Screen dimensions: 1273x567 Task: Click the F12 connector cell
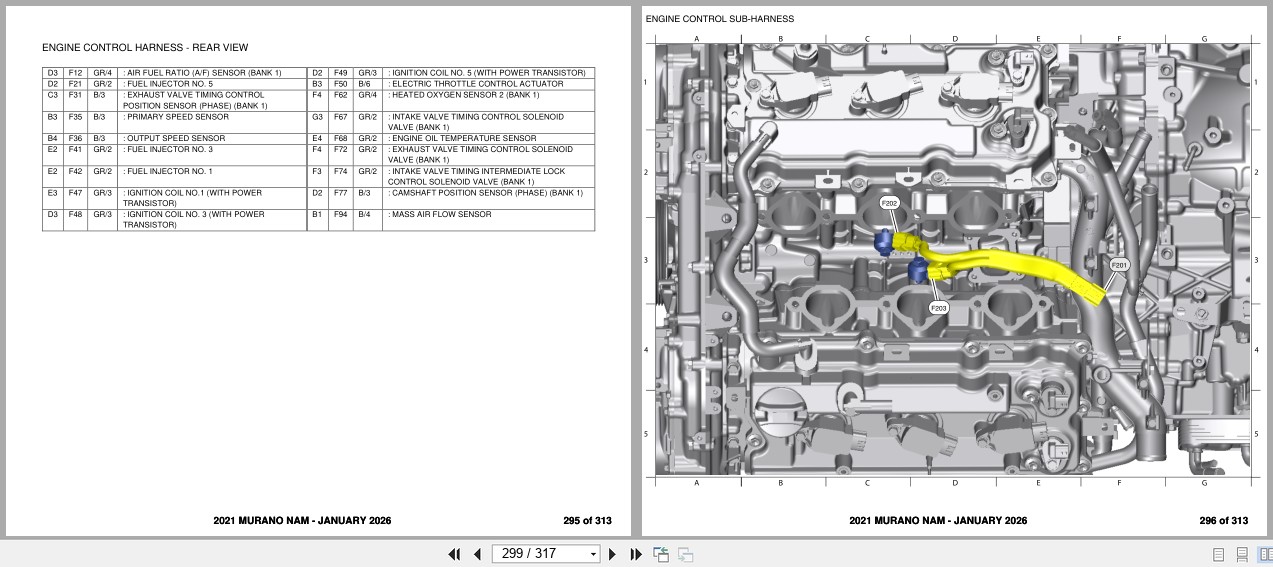[x=76, y=73]
